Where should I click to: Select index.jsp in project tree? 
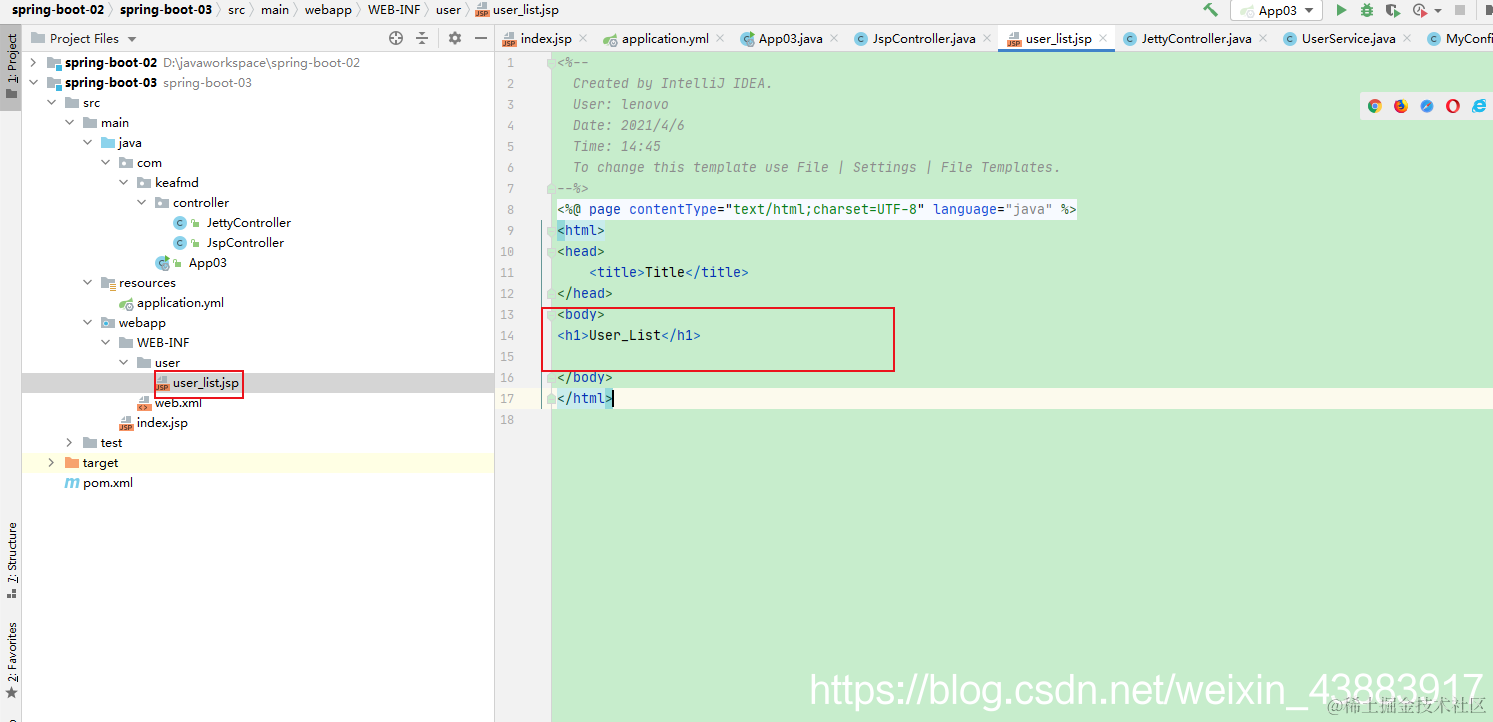coord(162,422)
